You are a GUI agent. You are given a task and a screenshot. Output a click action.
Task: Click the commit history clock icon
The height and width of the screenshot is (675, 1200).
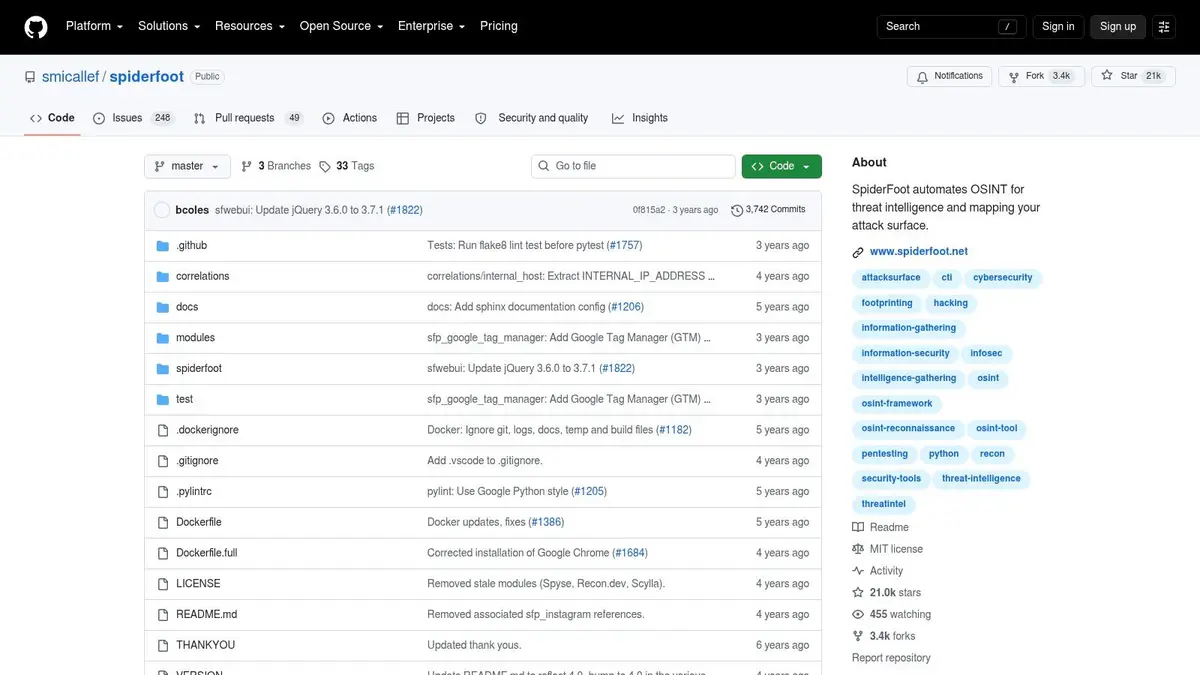(737, 210)
